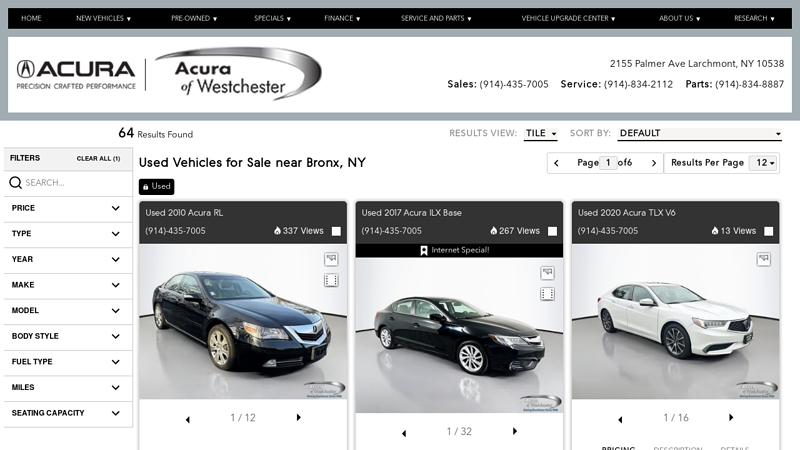This screenshot has width=800, height=450.
Task: Click the views flame icon on Acura RL
Action: 277,231
